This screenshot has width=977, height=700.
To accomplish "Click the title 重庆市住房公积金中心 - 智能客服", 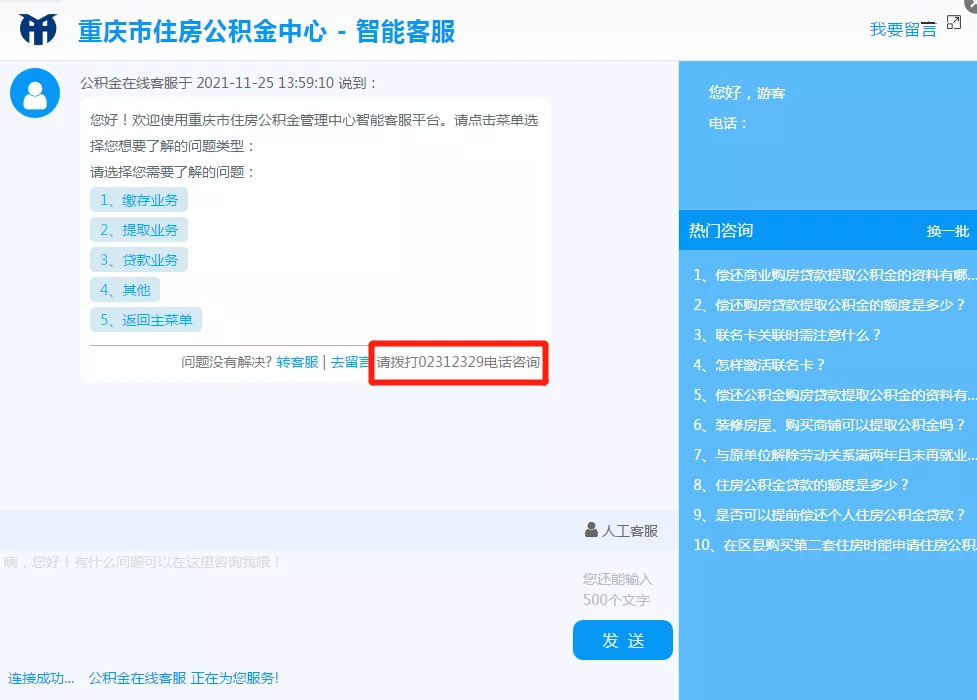I will (267, 31).
